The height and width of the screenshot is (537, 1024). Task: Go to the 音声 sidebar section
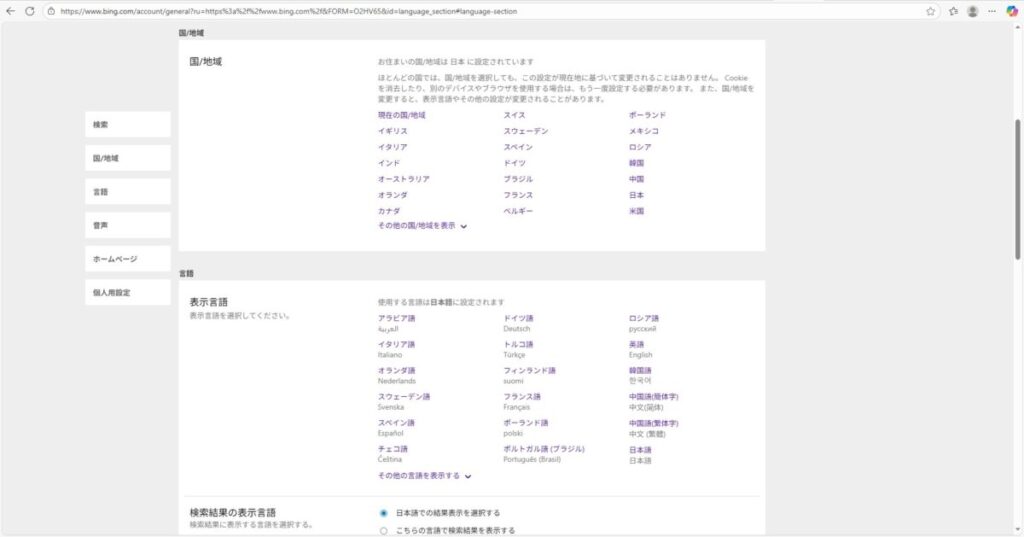[128, 226]
